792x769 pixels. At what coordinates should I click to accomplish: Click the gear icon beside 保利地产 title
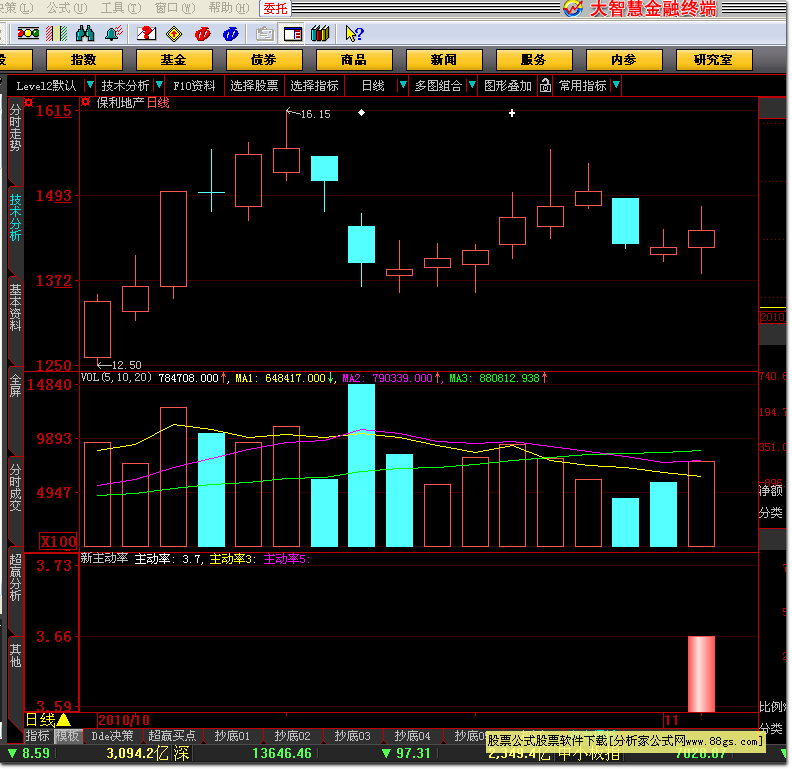click(86, 102)
